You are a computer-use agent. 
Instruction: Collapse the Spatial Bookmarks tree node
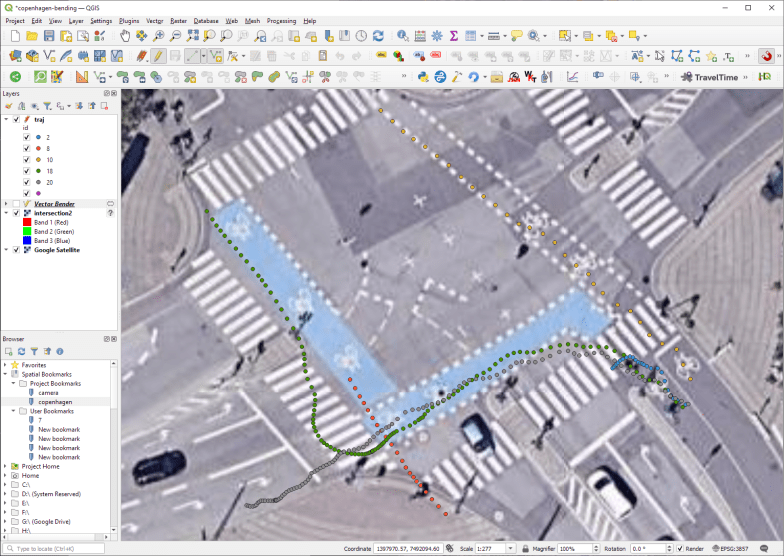(x=7, y=374)
